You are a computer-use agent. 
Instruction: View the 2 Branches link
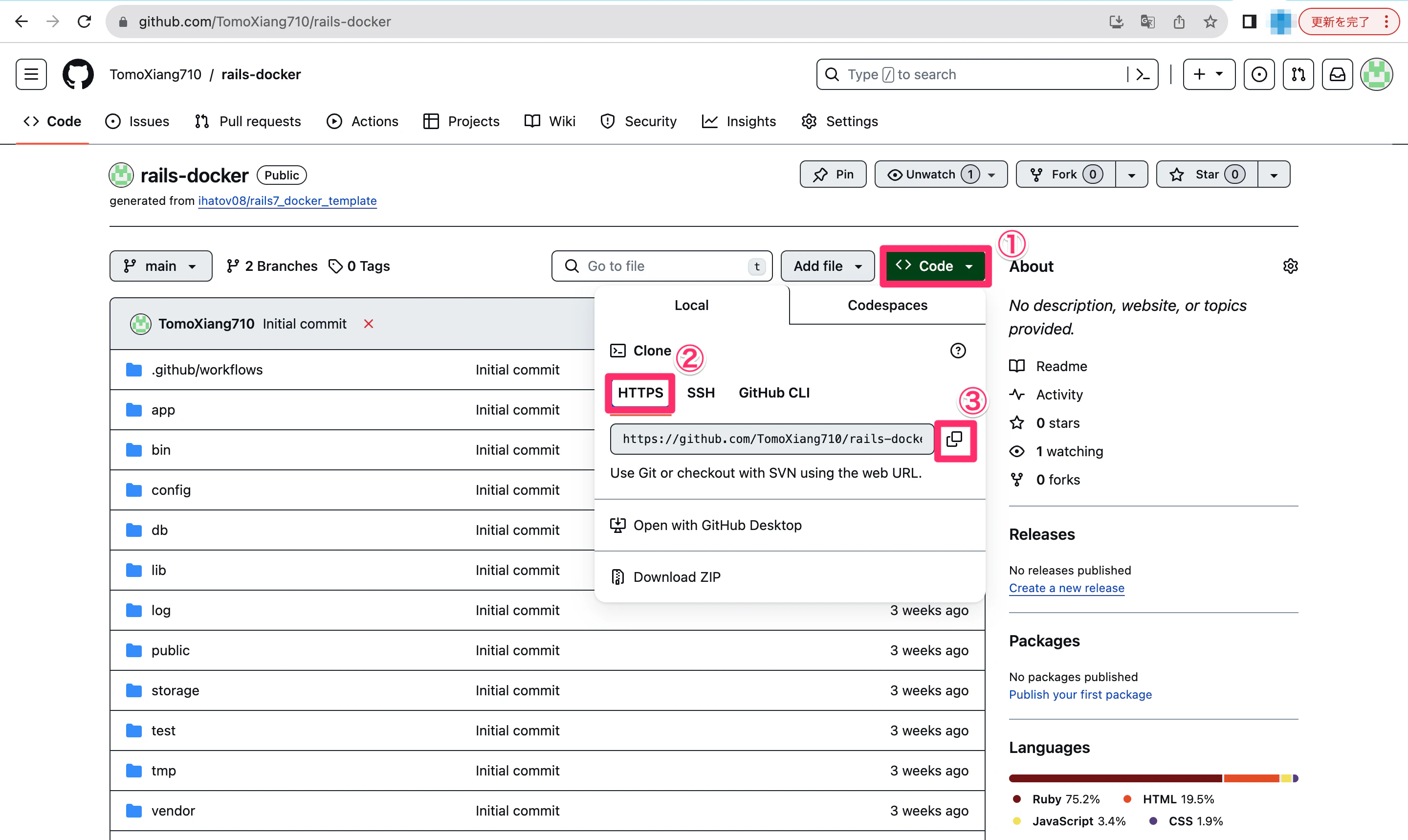pyautogui.click(x=272, y=266)
